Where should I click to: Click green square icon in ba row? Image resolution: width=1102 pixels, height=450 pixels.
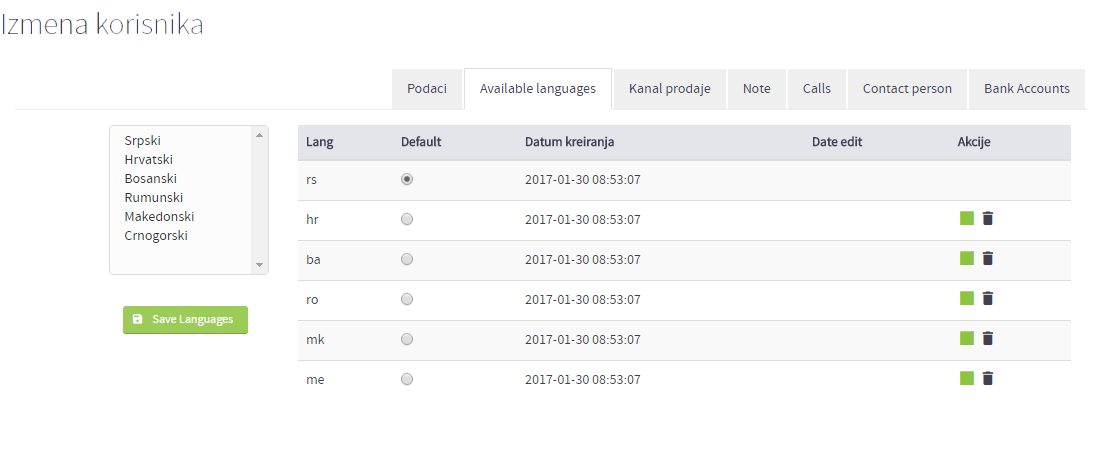pos(966,258)
